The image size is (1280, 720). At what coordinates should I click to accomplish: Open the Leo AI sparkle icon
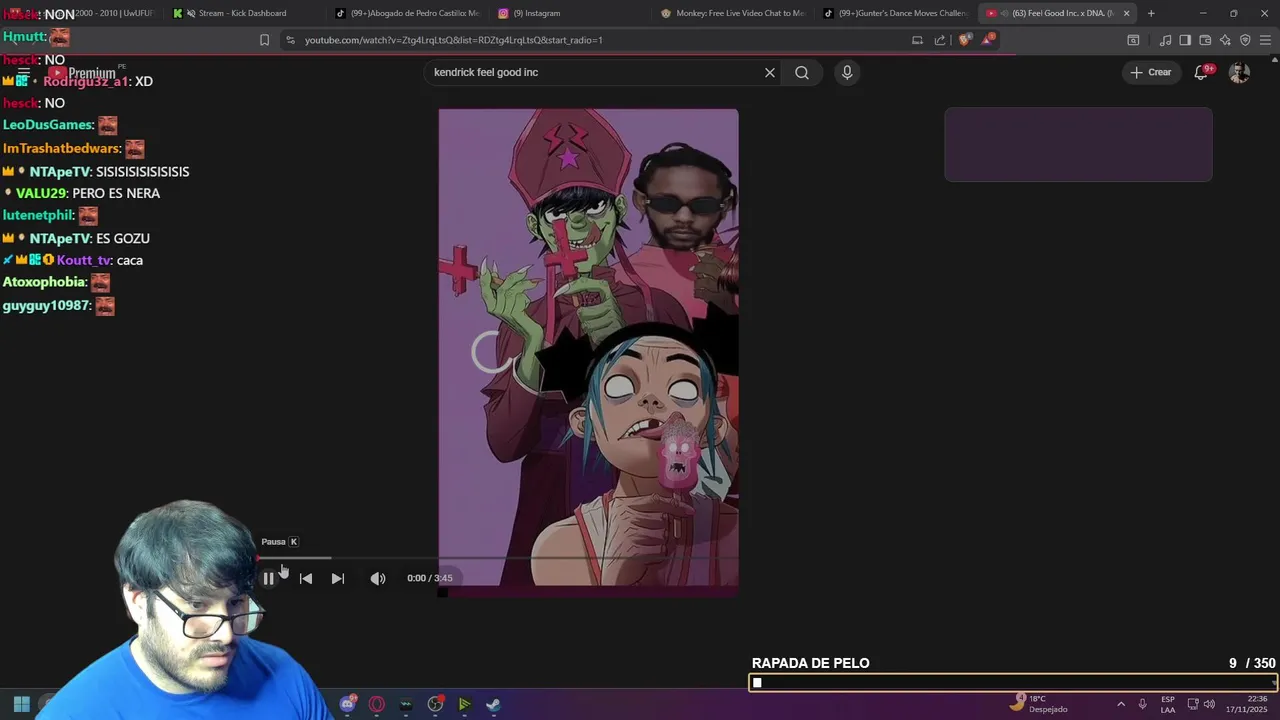pos(1225,40)
